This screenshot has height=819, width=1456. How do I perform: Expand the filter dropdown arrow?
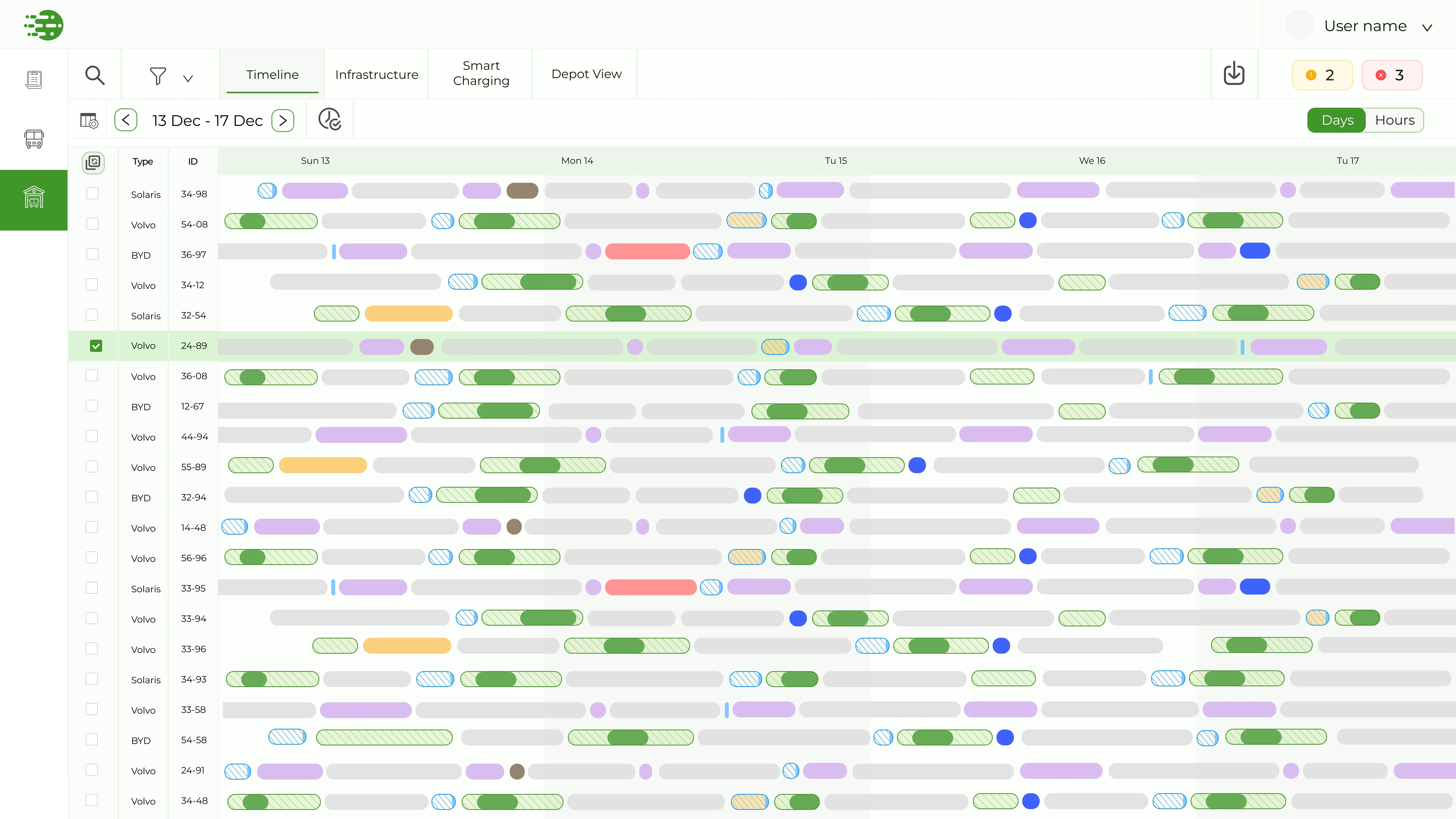tap(188, 79)
